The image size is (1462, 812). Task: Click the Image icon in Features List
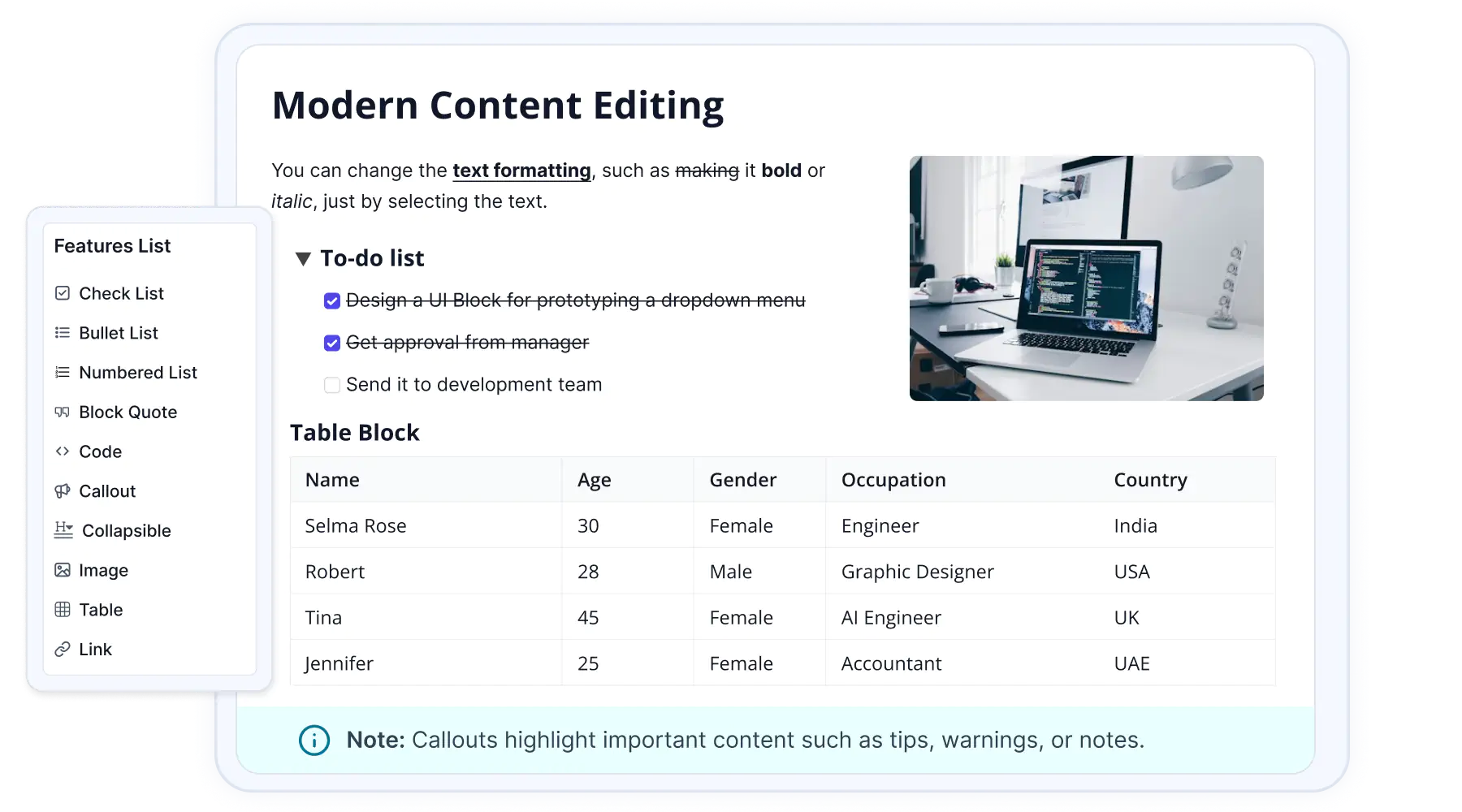63,570
